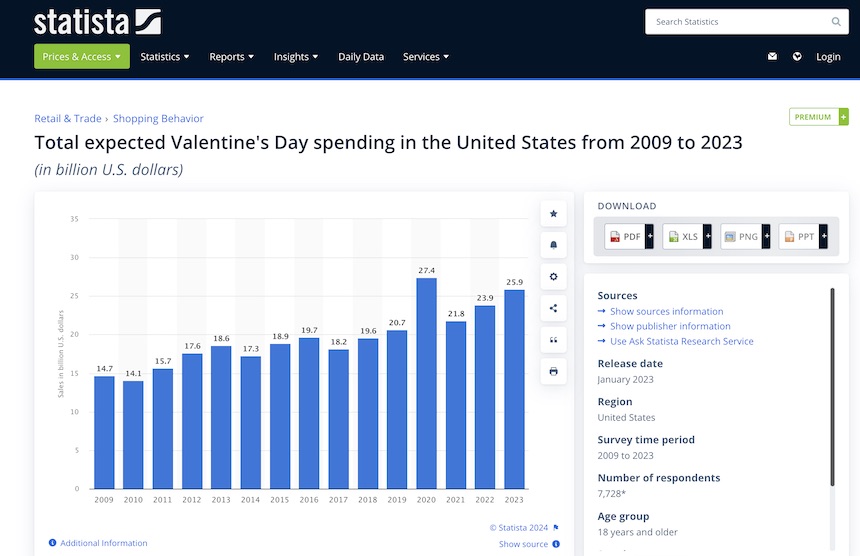This screenshot has width=860, height=556.
Task: Click the 2021 bar with 21.8
Action: (456, 405)
